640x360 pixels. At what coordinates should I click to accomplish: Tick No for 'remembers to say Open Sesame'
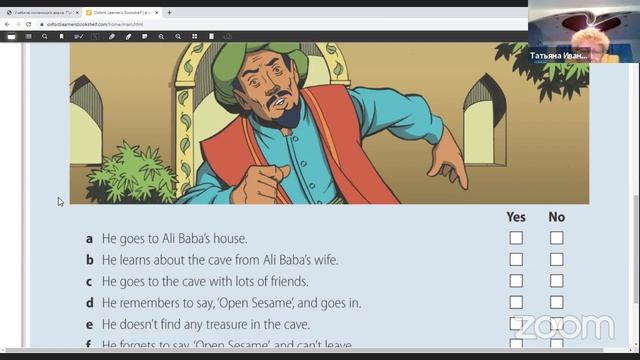point(556,302)
